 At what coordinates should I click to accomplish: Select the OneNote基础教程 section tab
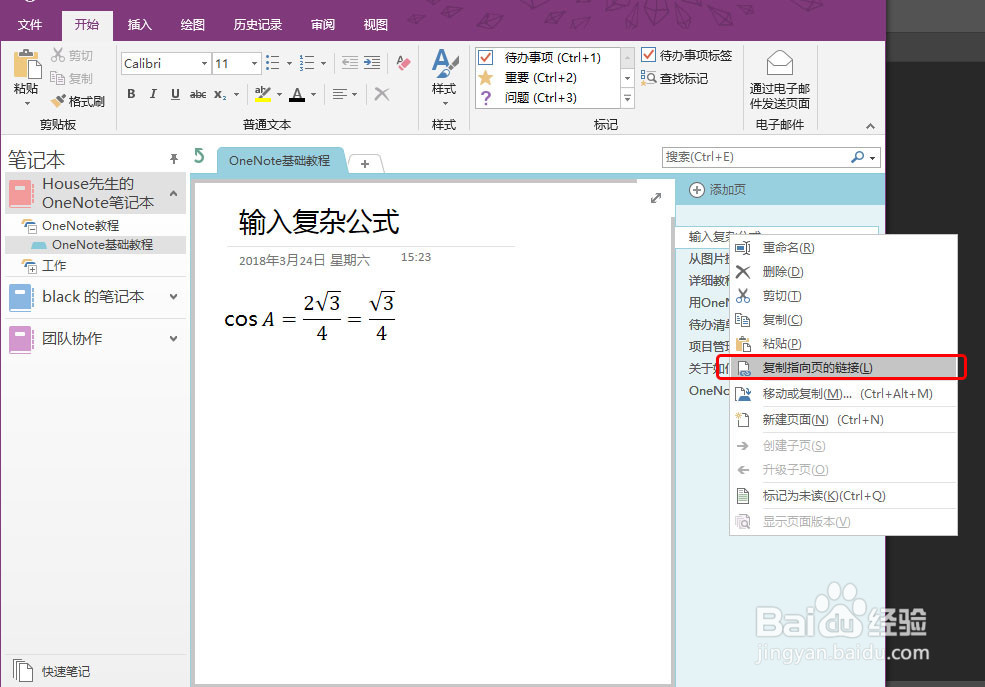280,161
